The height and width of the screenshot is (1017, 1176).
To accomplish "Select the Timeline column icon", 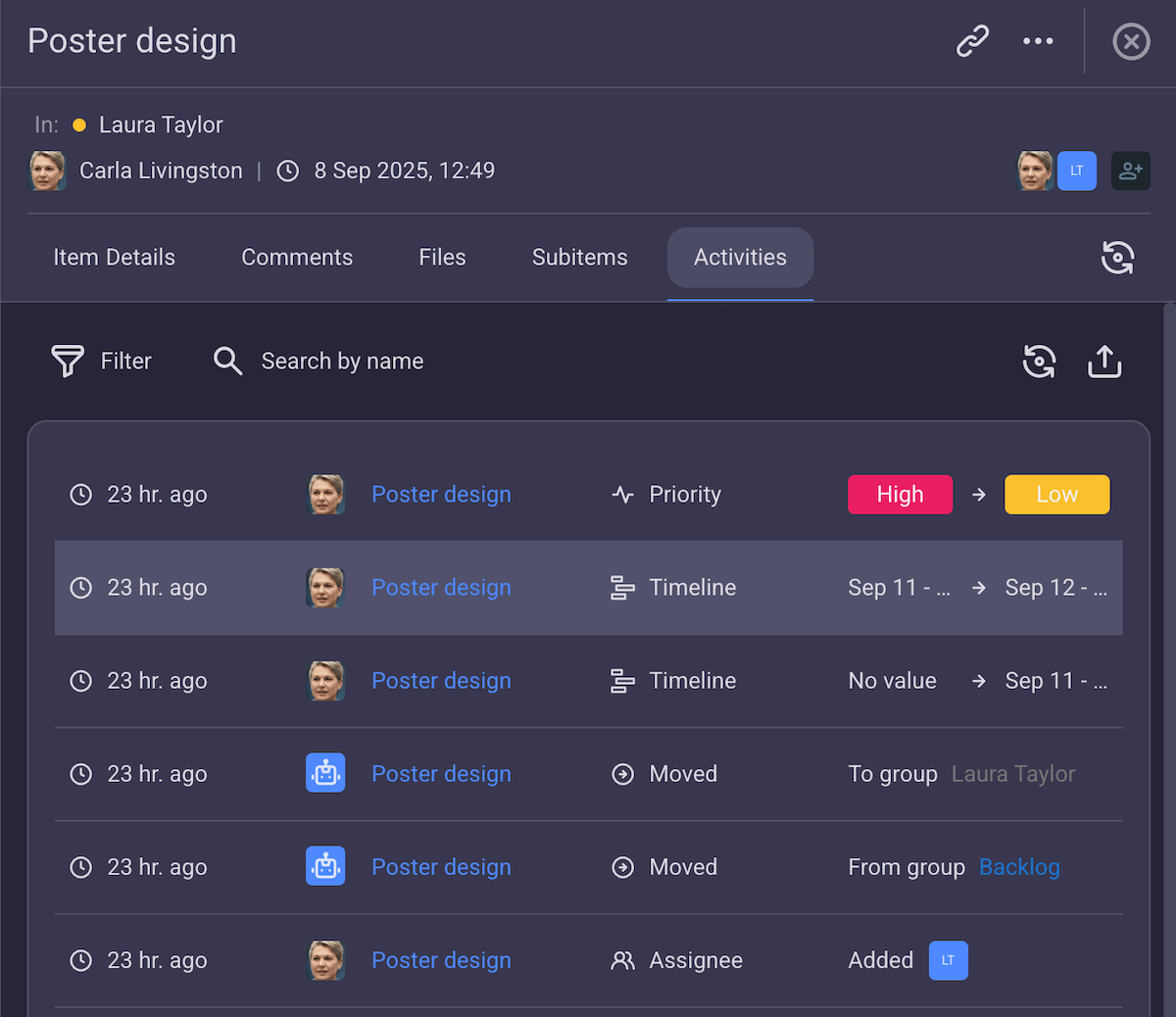I will (x=623, y=587).
